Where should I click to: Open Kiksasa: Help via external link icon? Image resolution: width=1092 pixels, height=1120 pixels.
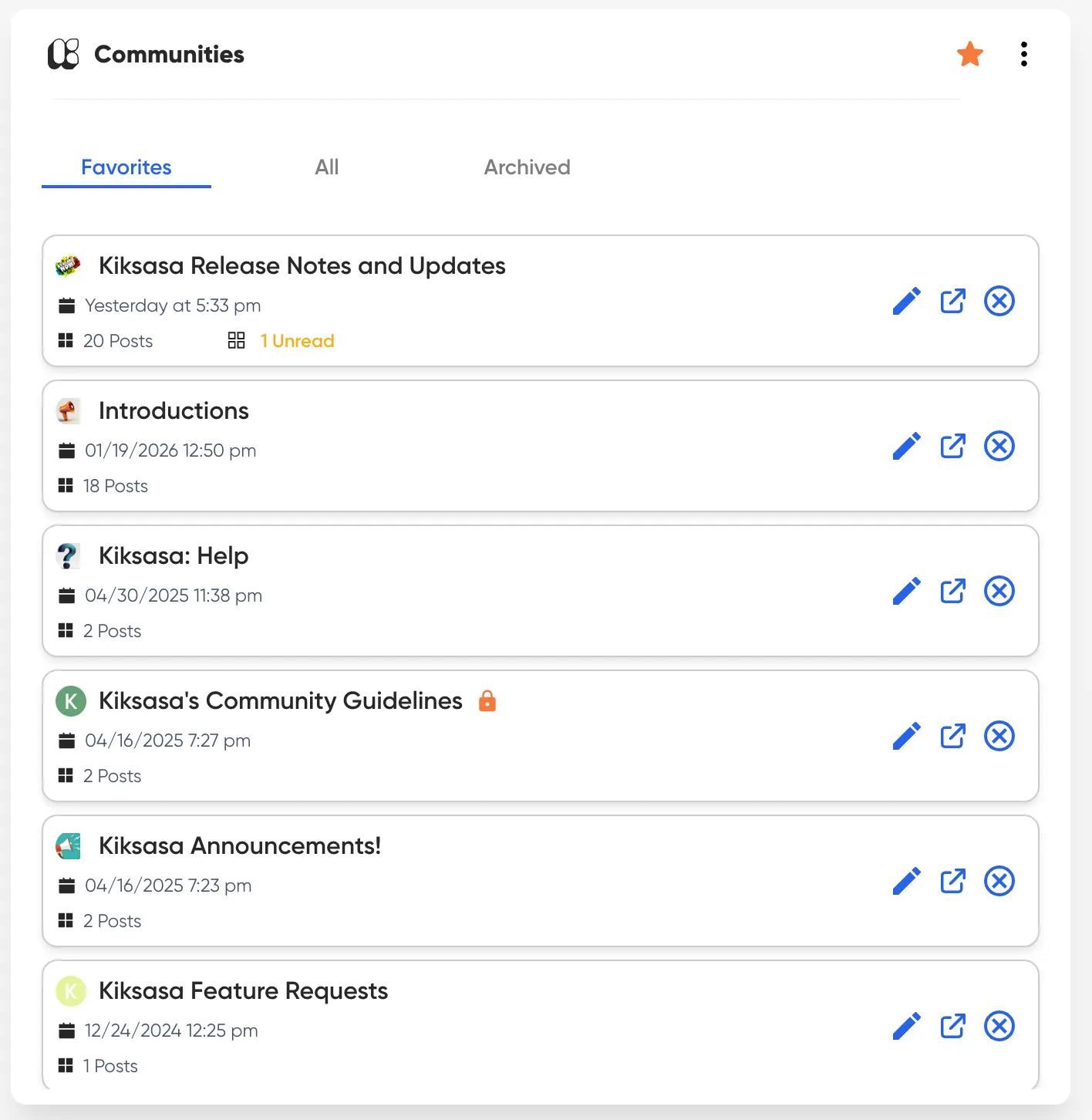click(953, 591)
